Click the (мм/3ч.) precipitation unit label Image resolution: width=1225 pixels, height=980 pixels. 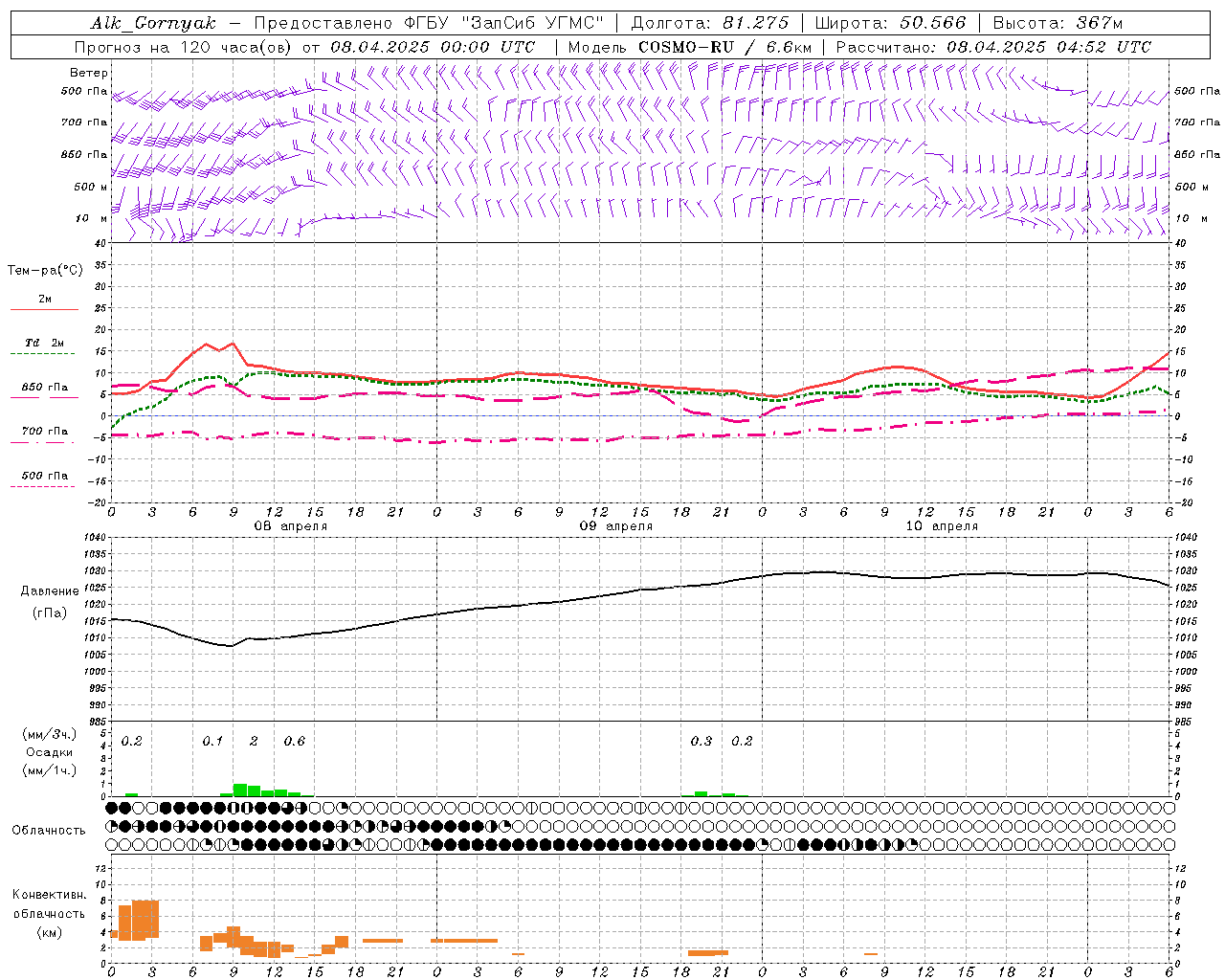click(50, 735)
